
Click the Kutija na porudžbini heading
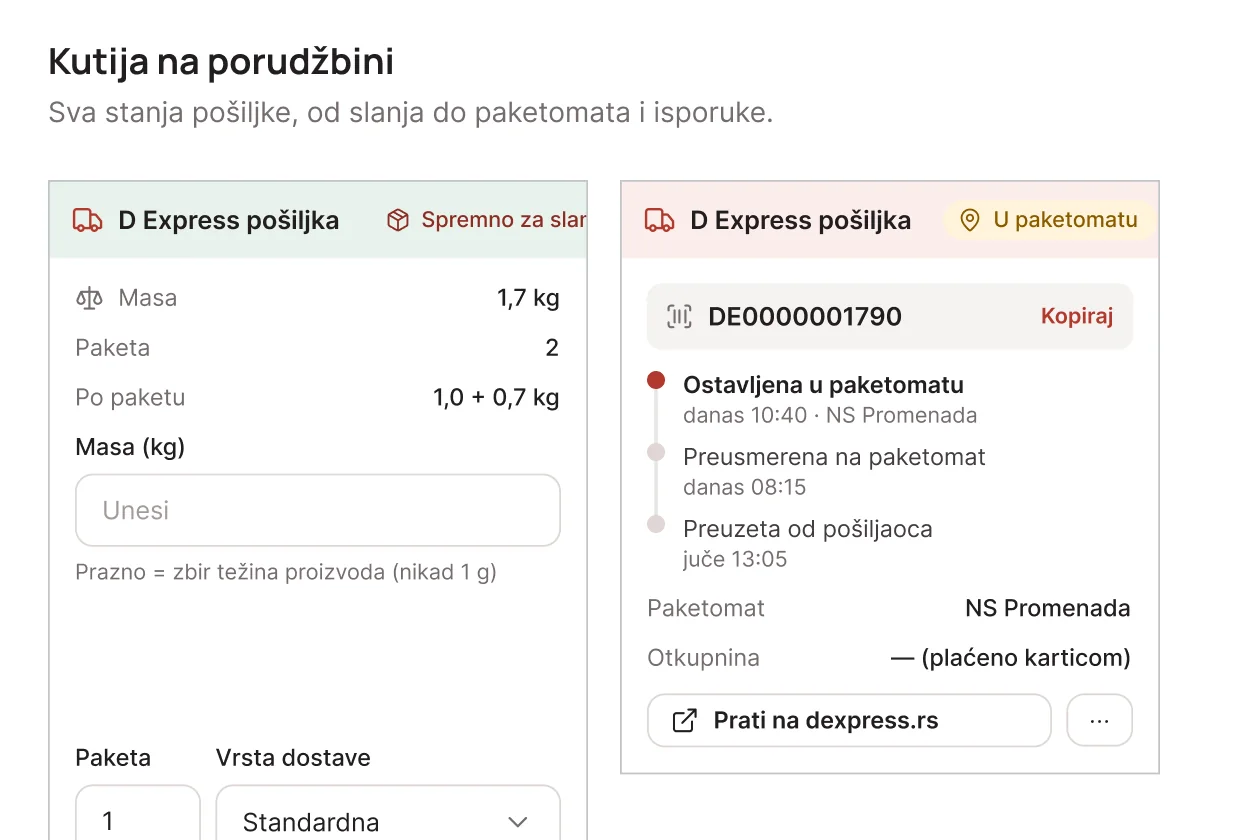(x=221, y=62)
